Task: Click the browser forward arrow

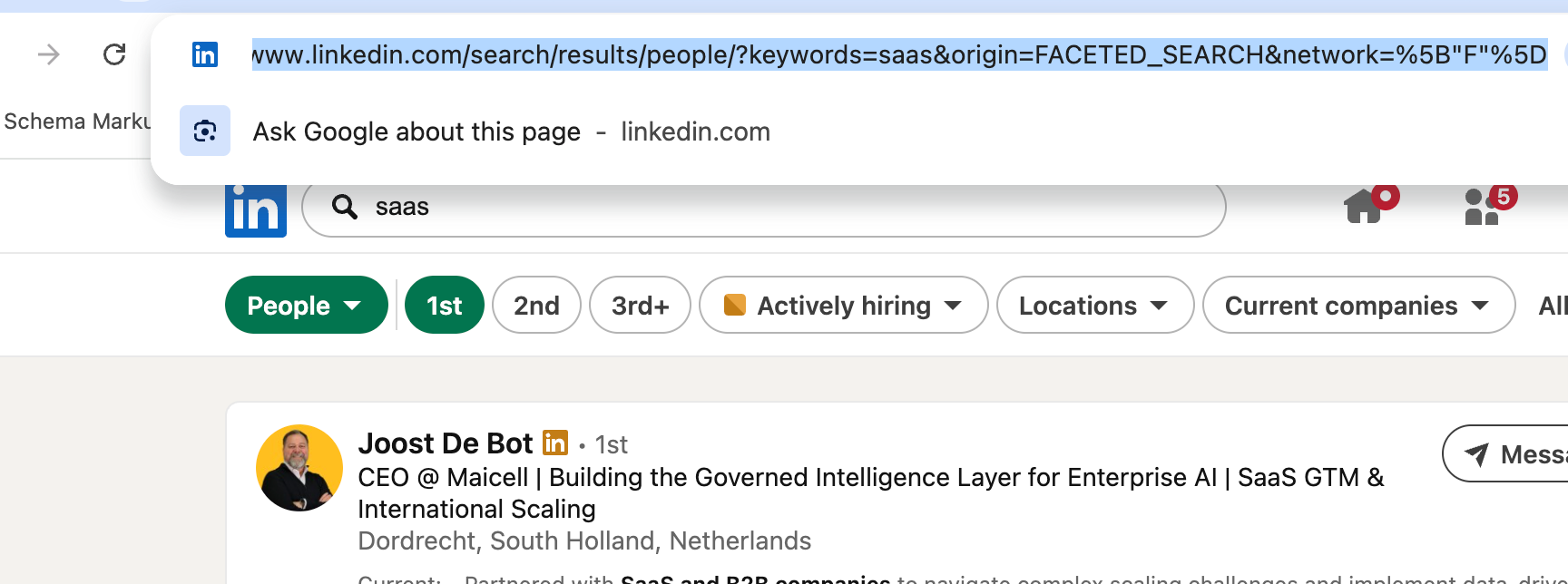Action: (x=48, y=55)
